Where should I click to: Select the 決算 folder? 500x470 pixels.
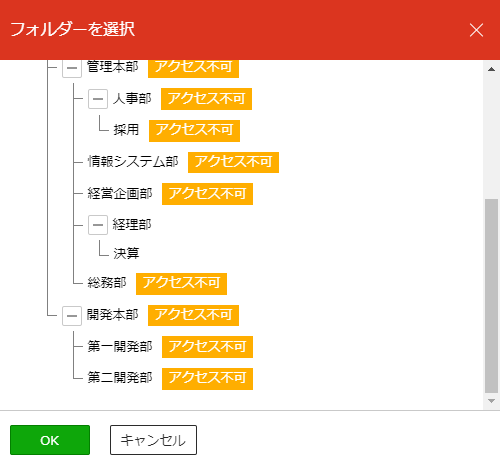(x=126, y=254)
